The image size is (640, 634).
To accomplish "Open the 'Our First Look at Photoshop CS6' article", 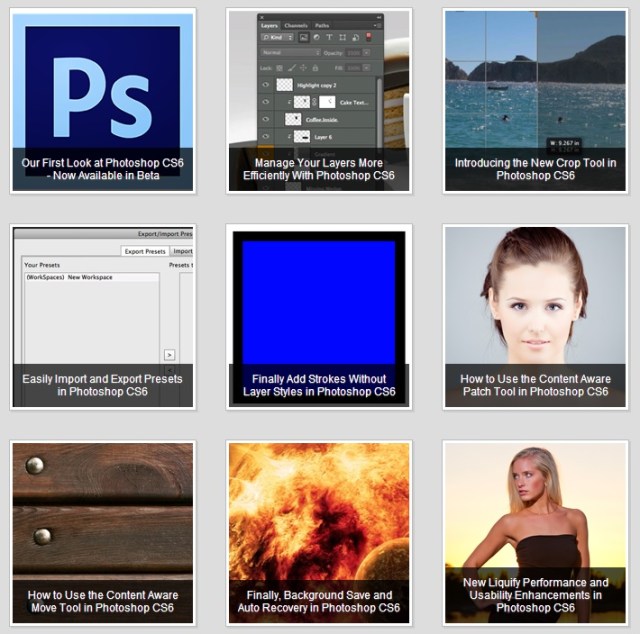I will [x=102, y=101].
